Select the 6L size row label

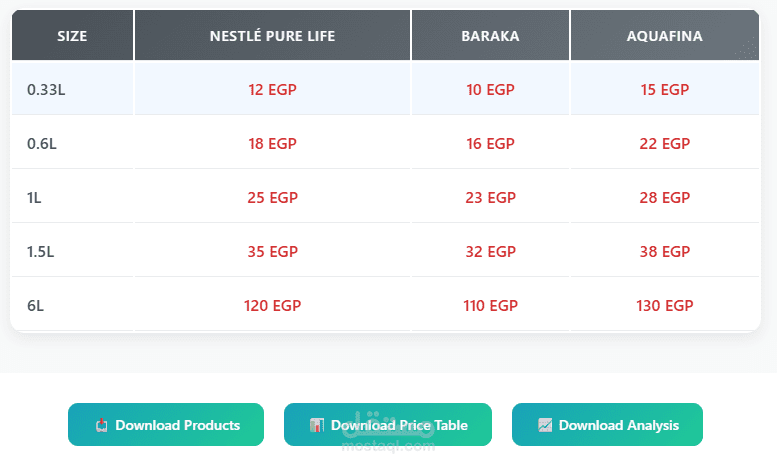(x=35, y=305)
